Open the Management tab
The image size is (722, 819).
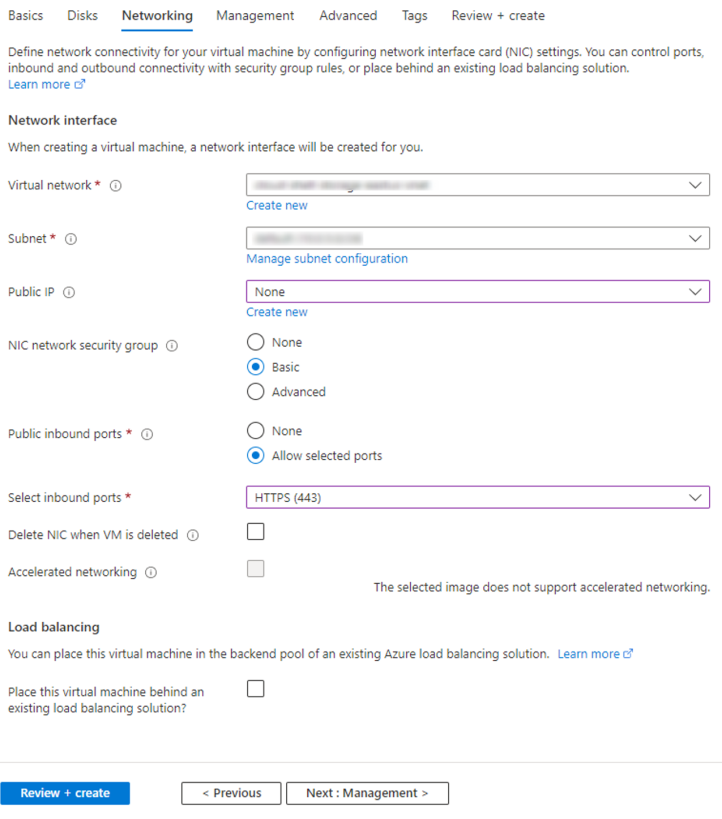click(255, 16)
